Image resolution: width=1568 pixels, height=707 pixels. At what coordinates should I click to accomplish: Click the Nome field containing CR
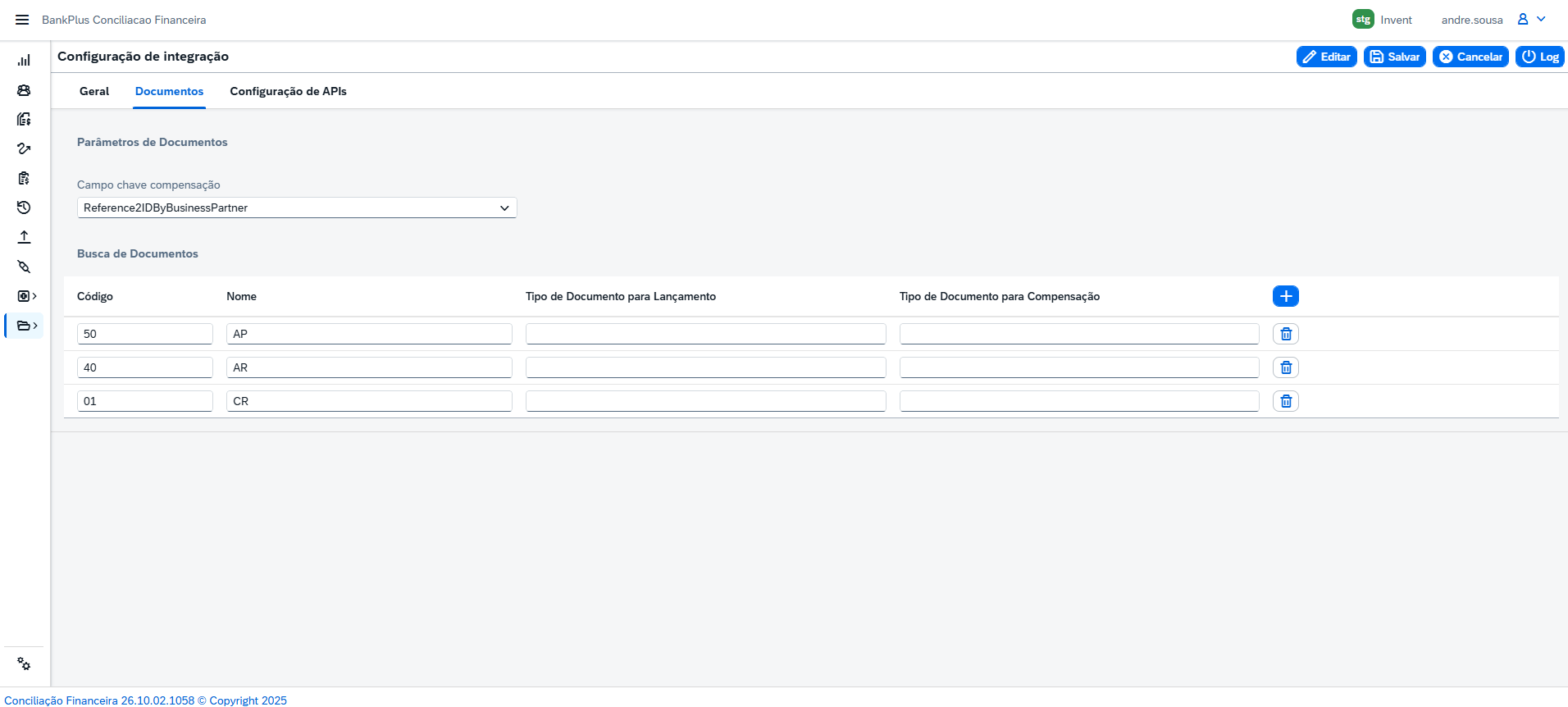[370, 401]
